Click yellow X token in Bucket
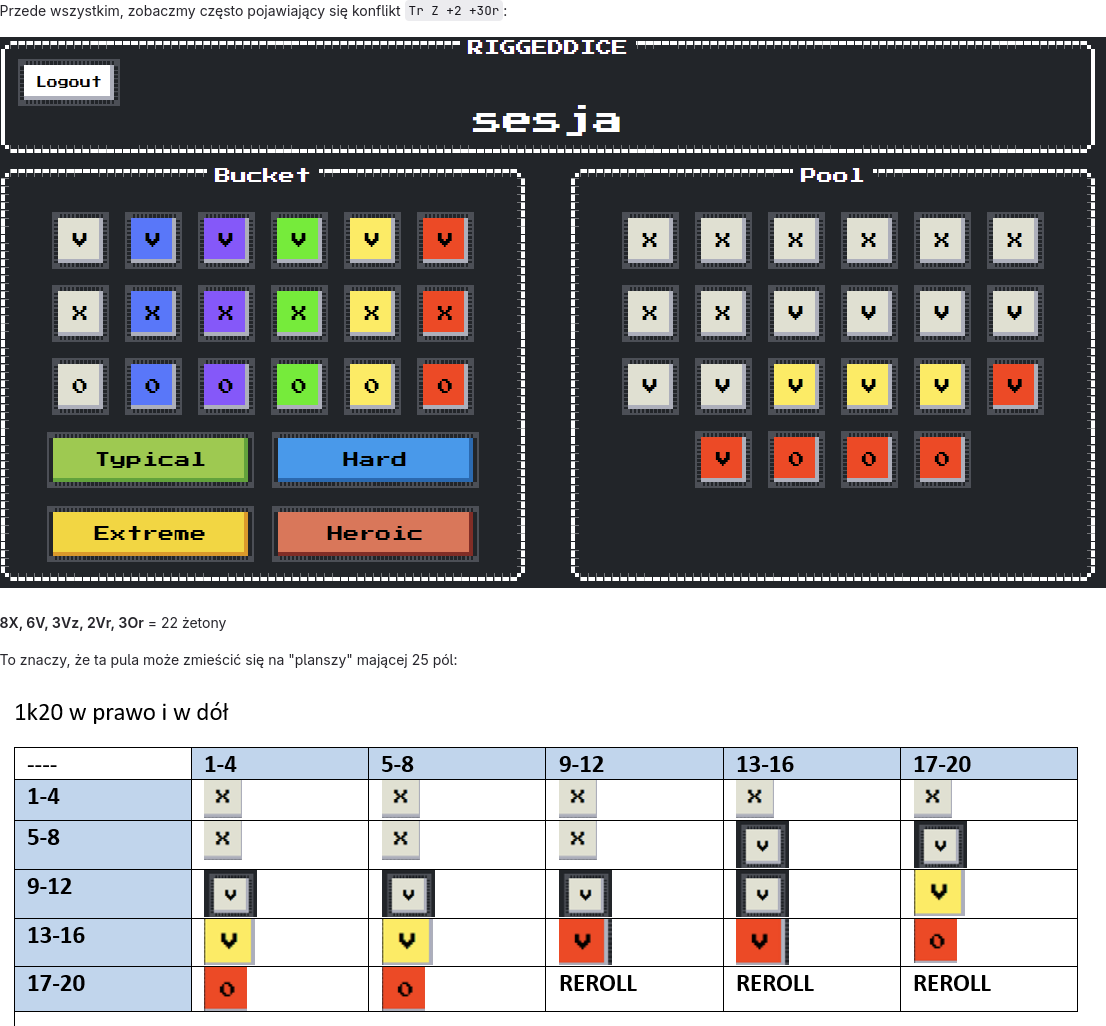The image size is (1106, 1026). click(372, 313)
